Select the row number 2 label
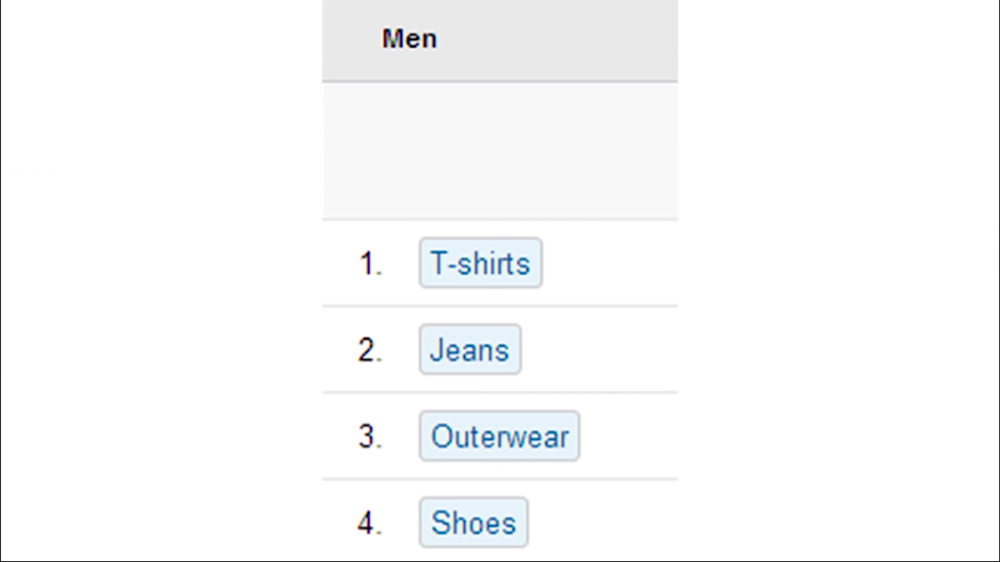Viewport: 1000px width, 562px height. click(x=370, y=351)
